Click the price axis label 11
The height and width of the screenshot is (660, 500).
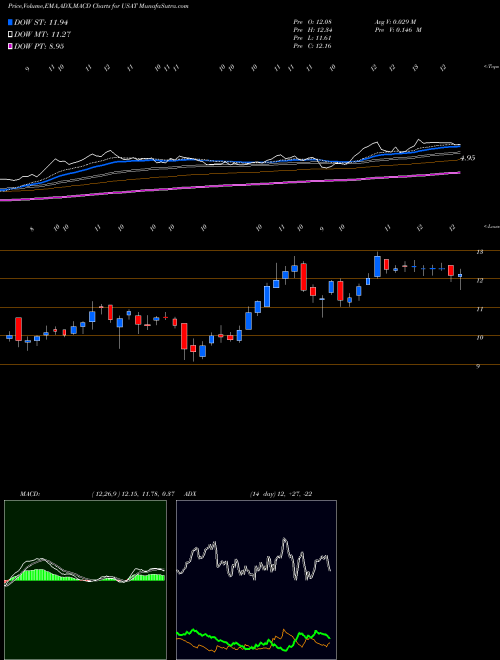tap(479, 309)
